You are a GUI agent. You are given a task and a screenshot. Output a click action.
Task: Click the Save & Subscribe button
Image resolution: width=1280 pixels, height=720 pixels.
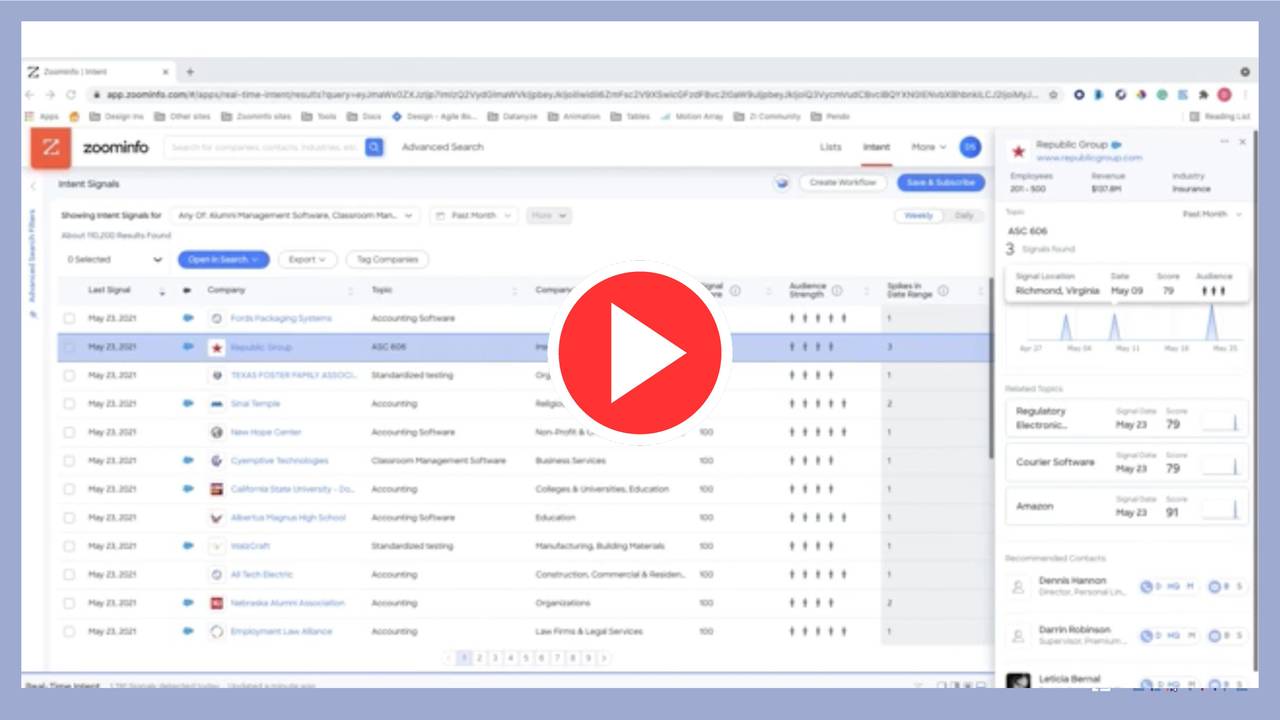940,183
